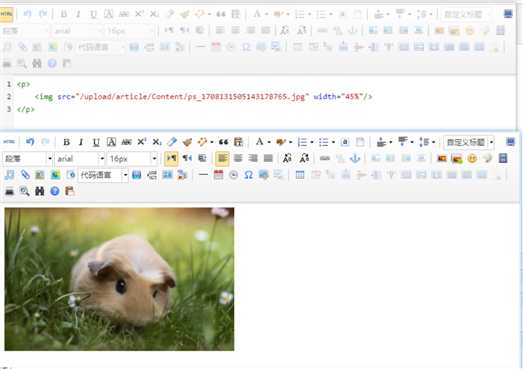
Task: Select all content in lower editor
Action: (x=345, y=142)
